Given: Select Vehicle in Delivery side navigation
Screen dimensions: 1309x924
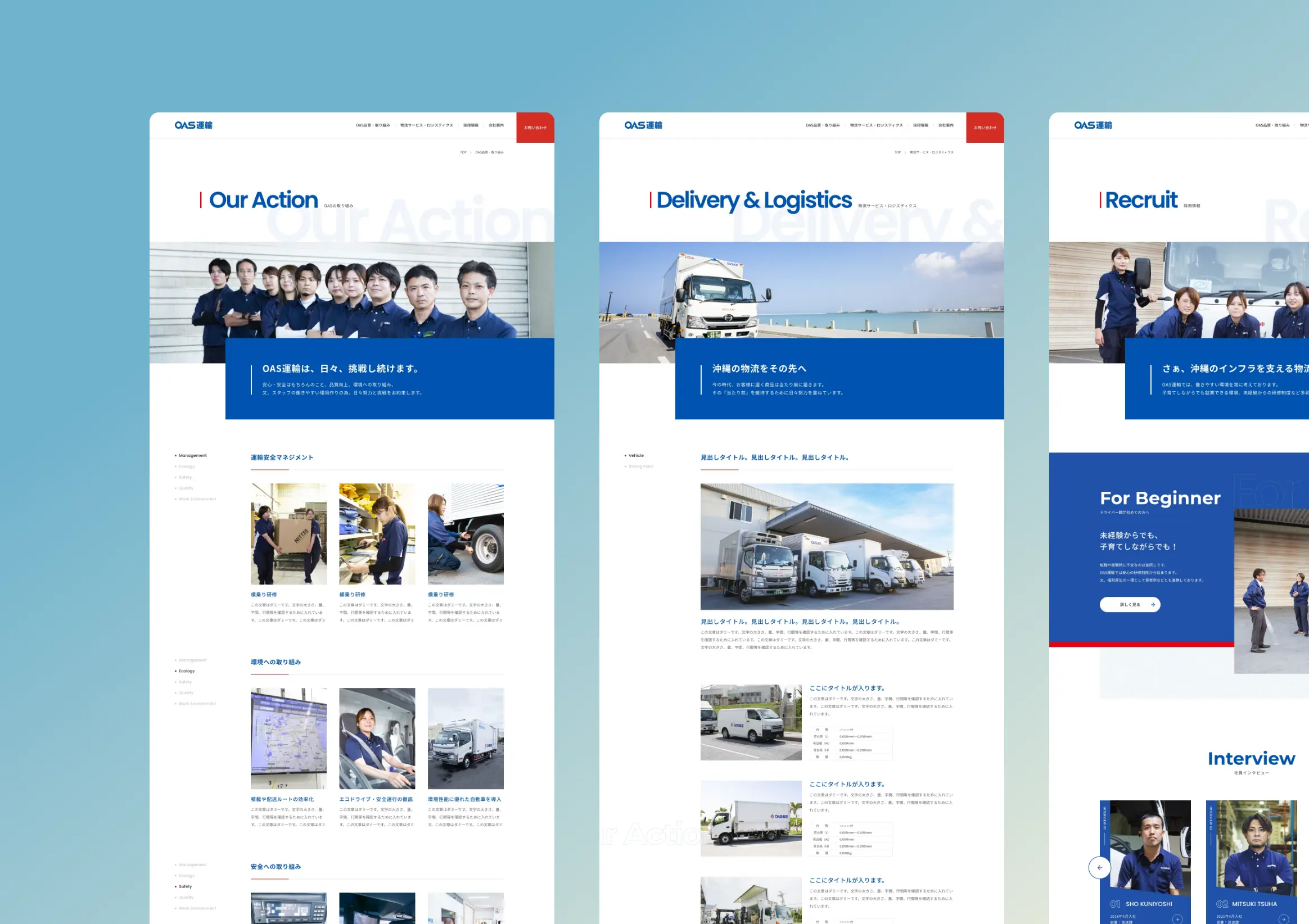Looking at the screenshot, I should tap(636, 455).
